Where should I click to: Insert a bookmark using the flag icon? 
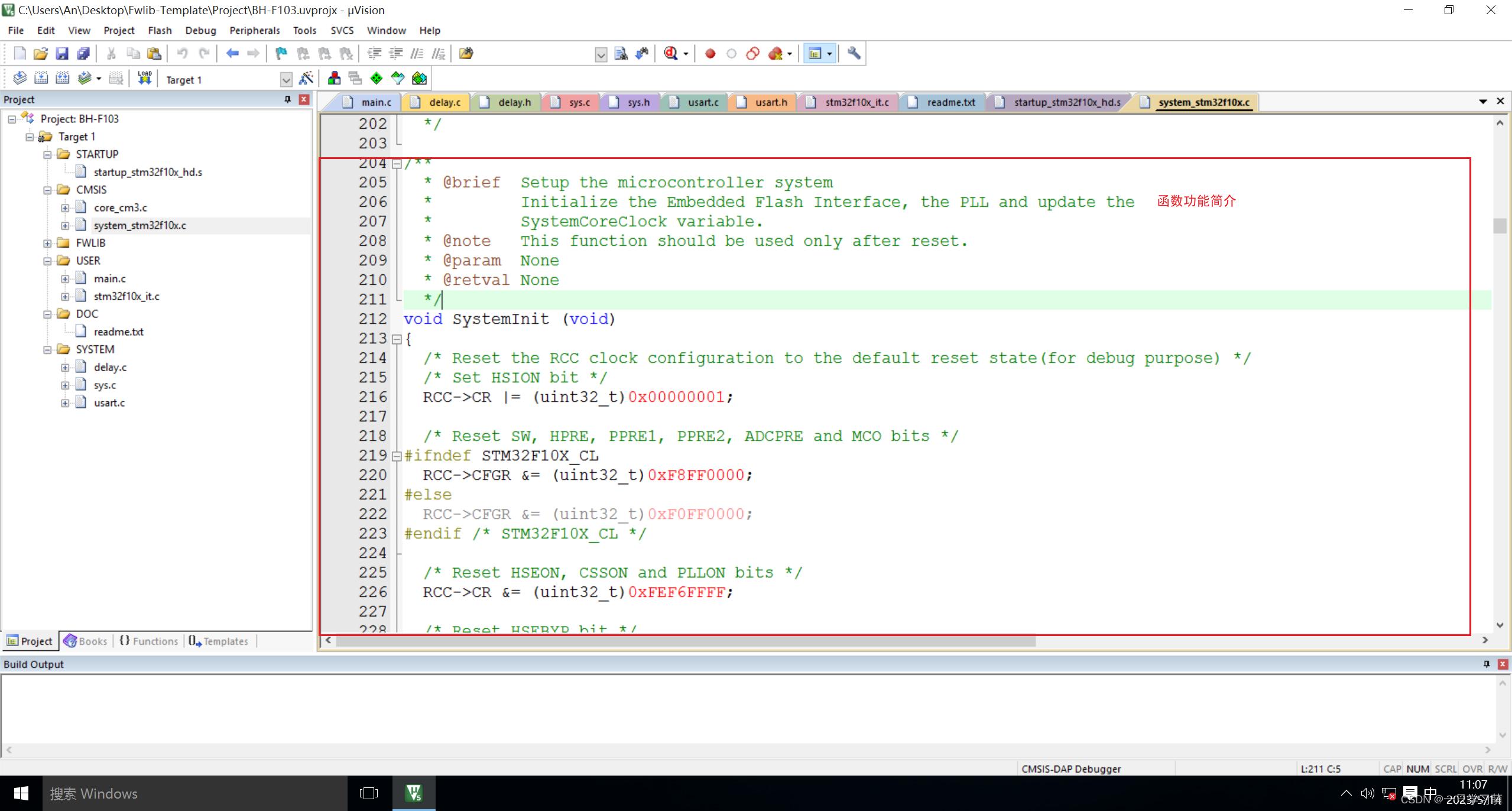(x=281, y=54)
